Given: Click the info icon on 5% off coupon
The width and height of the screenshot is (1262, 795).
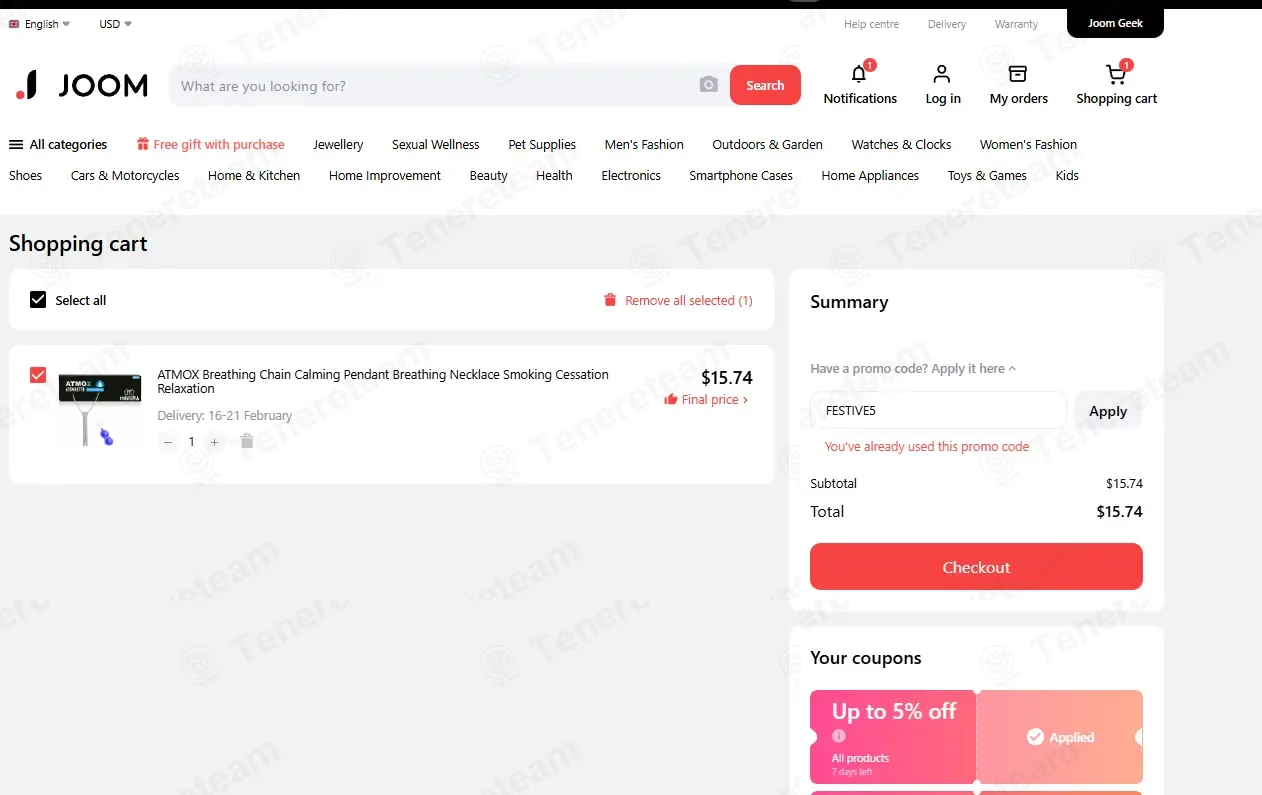Looking at the screenshot, I should click(839, 736).
